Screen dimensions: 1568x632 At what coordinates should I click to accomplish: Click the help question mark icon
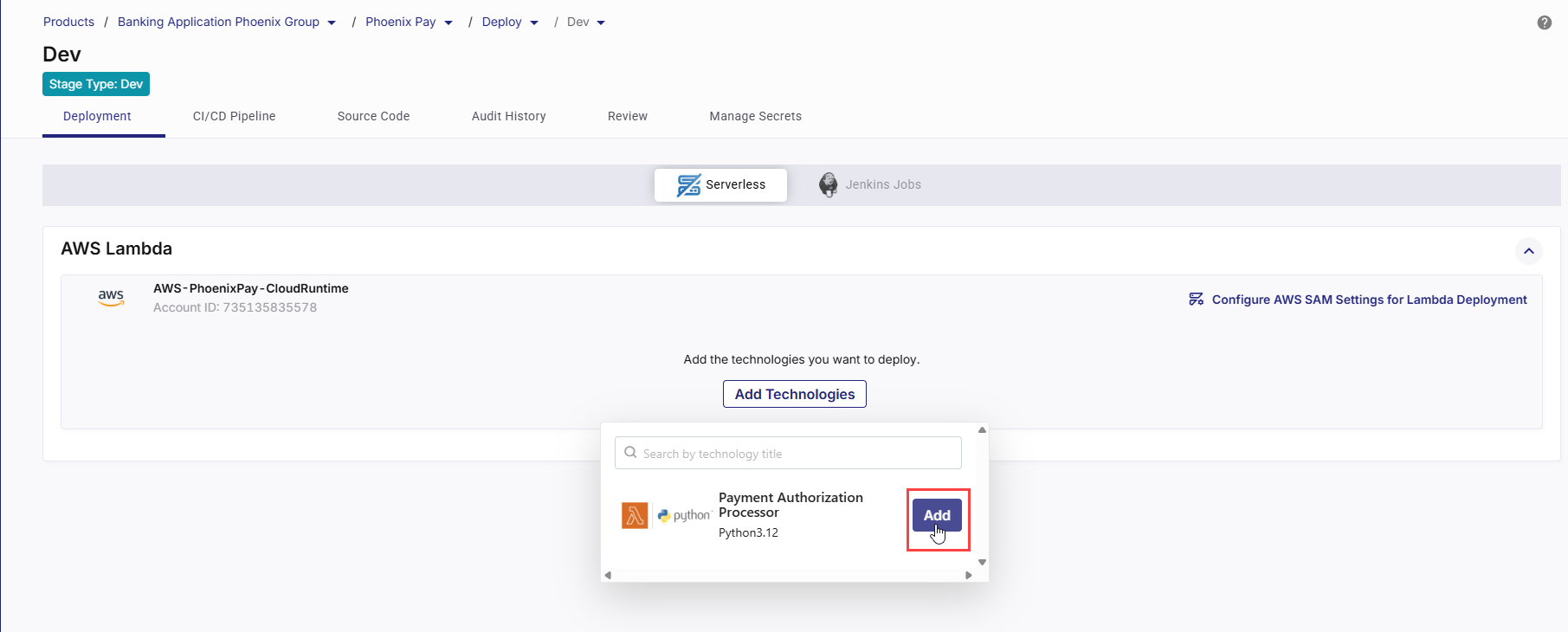coord(1544,23)
